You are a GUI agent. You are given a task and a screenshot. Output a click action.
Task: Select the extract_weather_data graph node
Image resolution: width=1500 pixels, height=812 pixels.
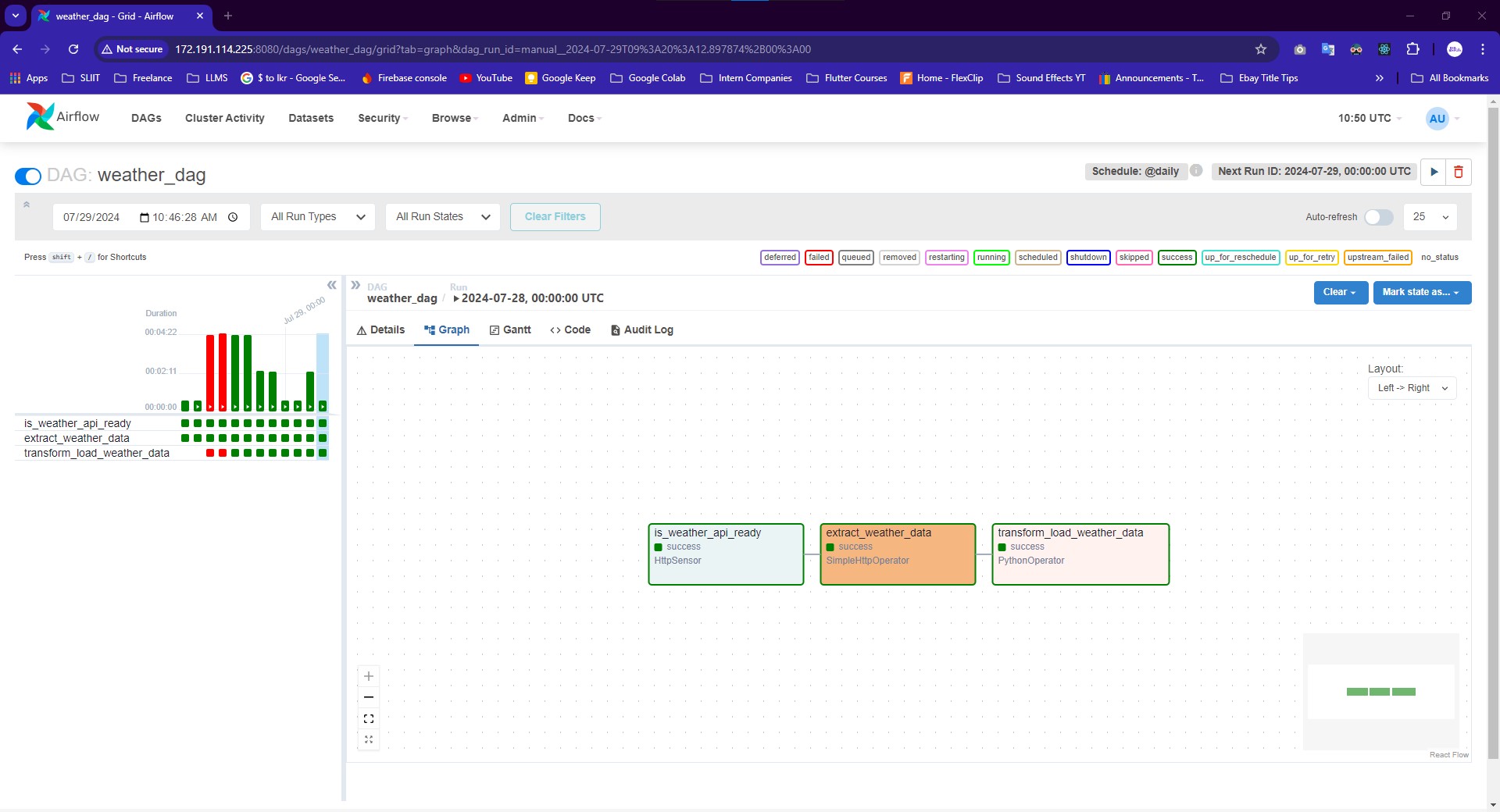[898, 554]
